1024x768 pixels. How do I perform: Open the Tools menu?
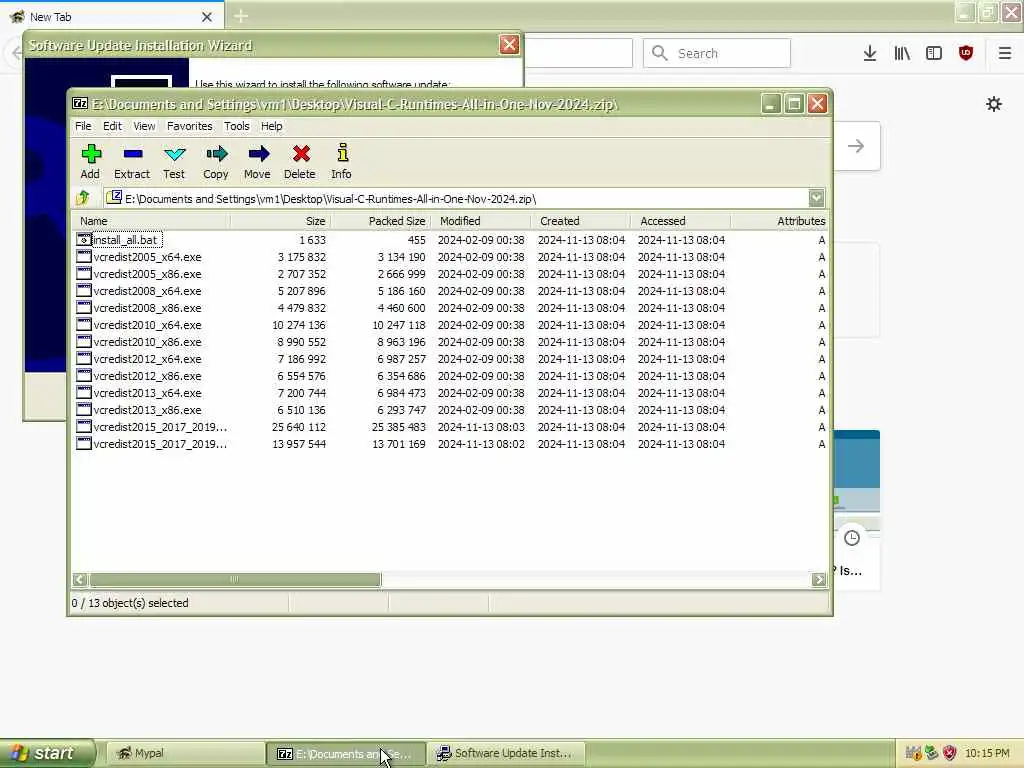236,126
